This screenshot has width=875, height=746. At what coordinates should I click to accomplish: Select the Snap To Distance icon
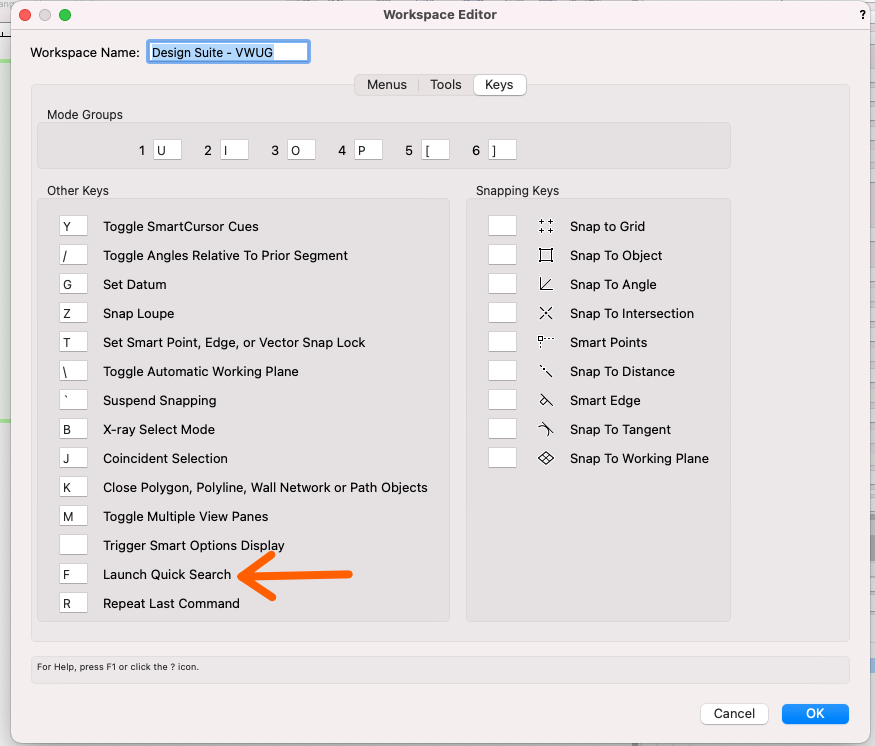tap(546, 371)
